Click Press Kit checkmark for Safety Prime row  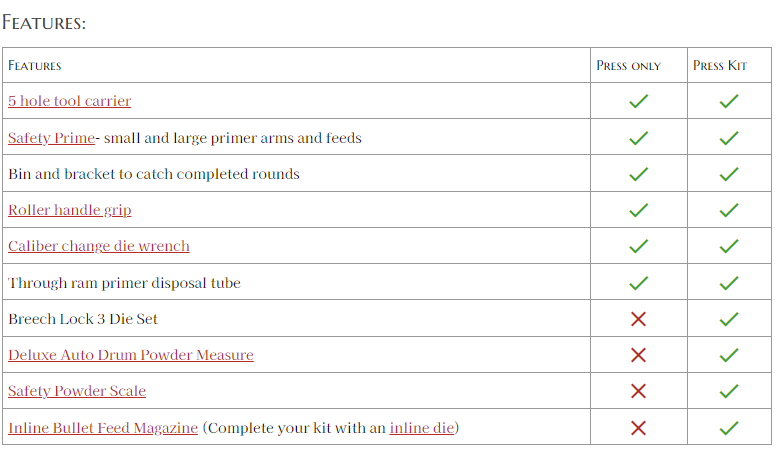tap(729, 138)
